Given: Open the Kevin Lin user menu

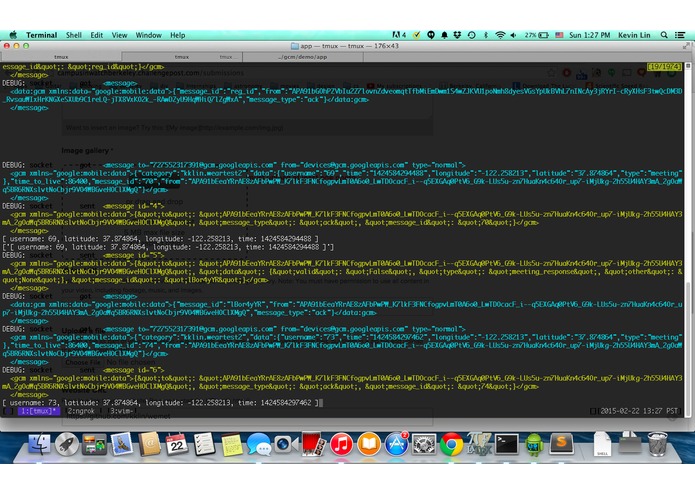Looking at the screenshot, I should (634, 35).
